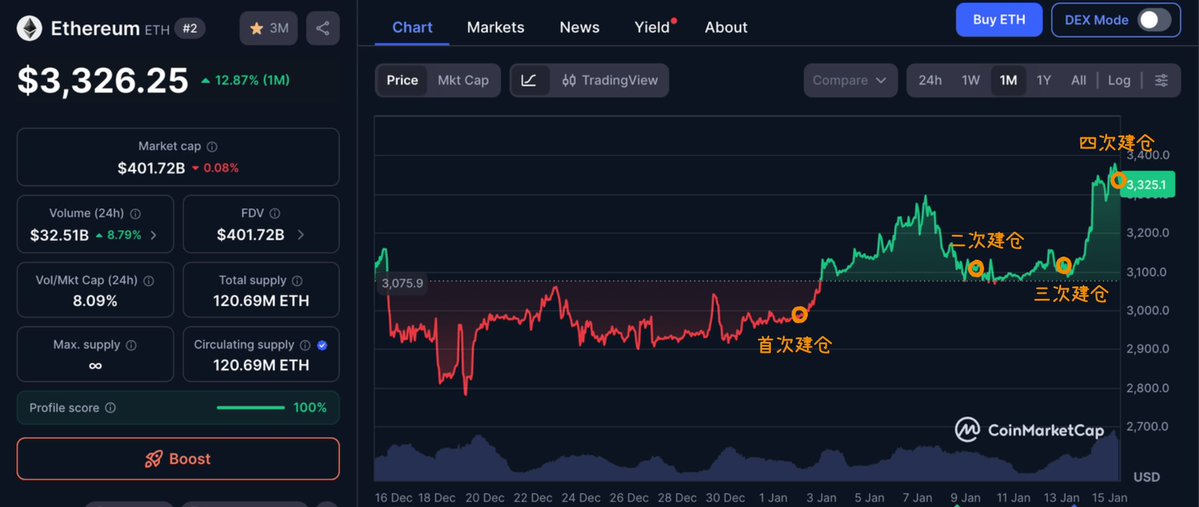Click the Circulating supply verified badge
1199x507 pixels.
pos(322,345)
